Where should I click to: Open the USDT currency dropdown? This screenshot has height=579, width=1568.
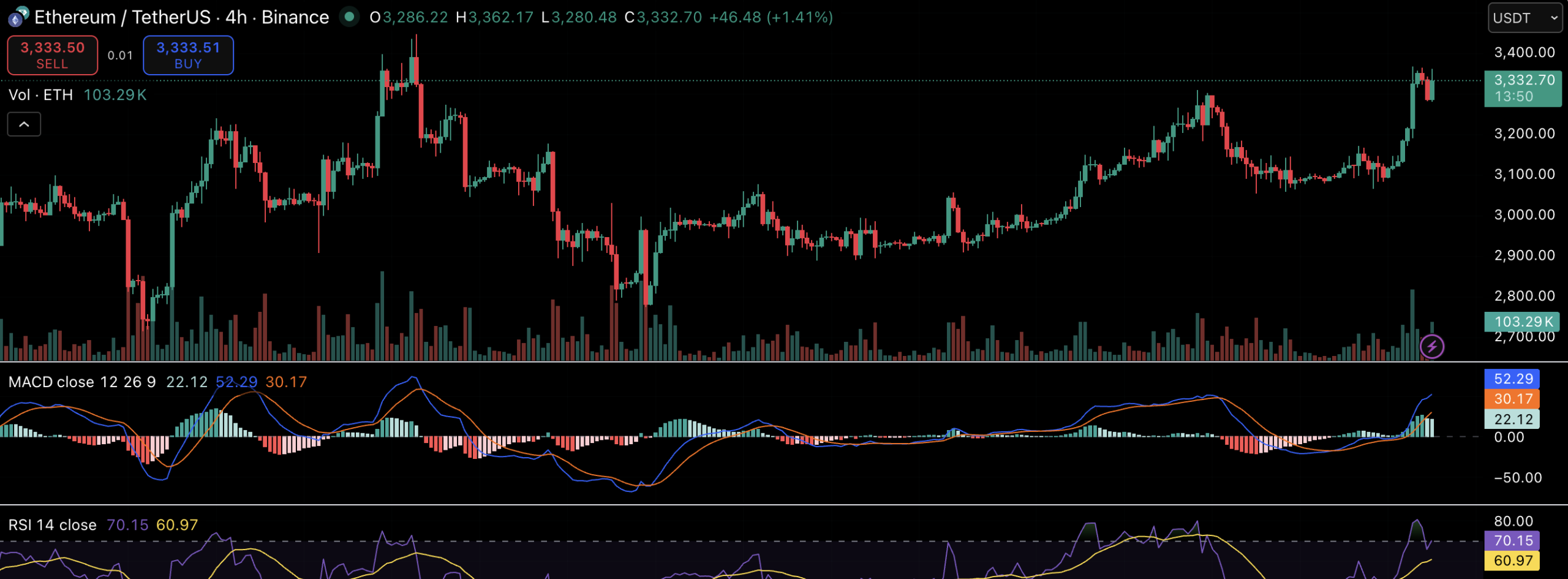click(1524, 18)
